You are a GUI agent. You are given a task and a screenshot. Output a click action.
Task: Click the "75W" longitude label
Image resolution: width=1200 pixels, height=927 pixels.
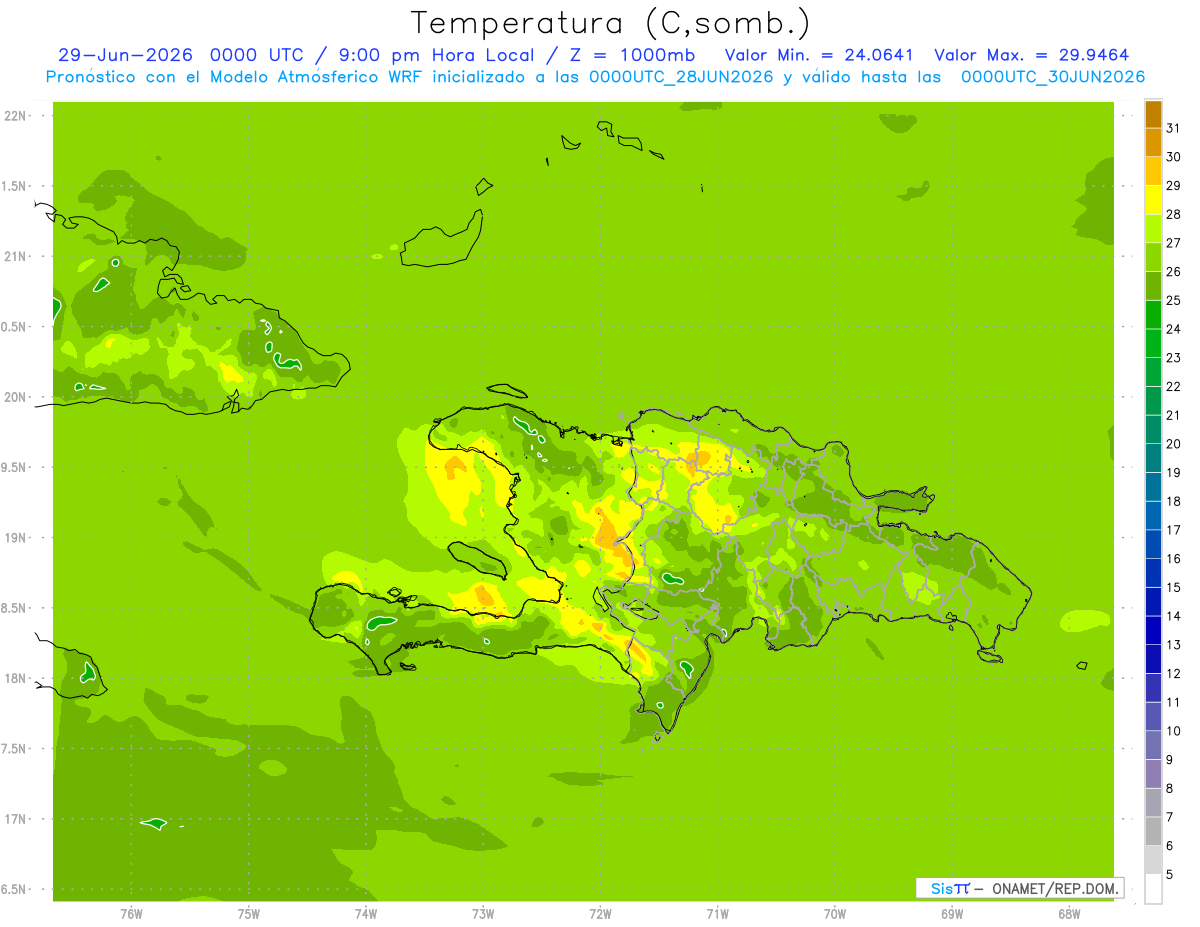248,914
